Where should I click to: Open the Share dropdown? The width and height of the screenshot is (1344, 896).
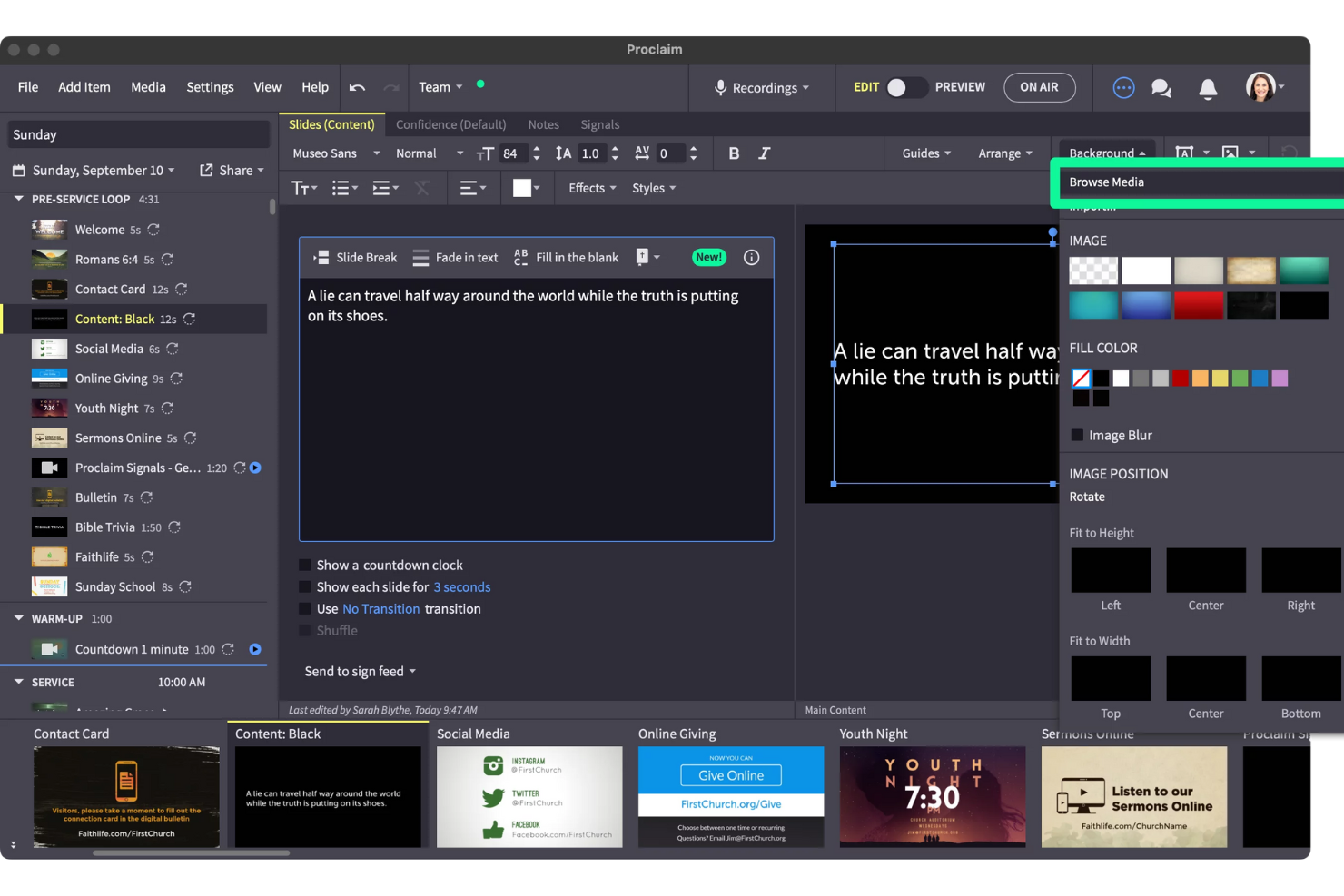(x=232, y=171)
